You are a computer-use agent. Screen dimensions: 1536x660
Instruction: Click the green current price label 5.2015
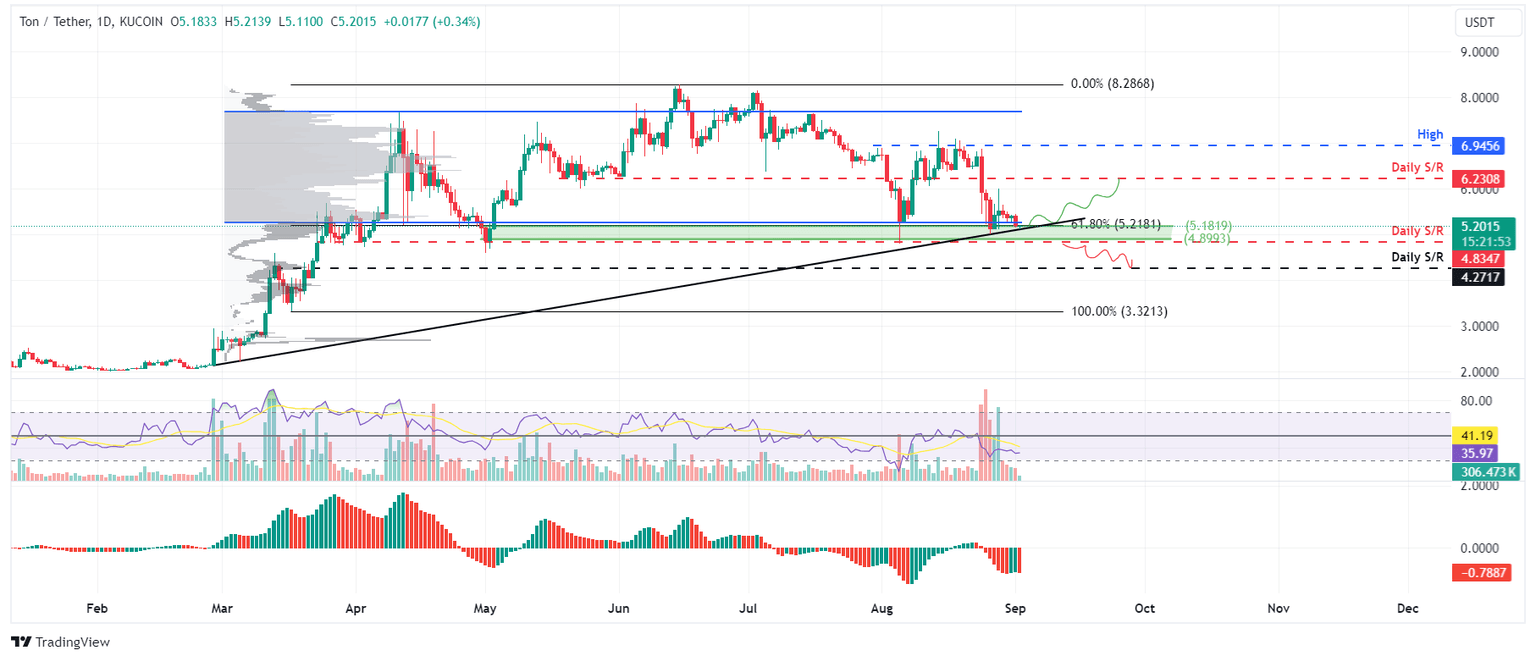coord(1478,228)
